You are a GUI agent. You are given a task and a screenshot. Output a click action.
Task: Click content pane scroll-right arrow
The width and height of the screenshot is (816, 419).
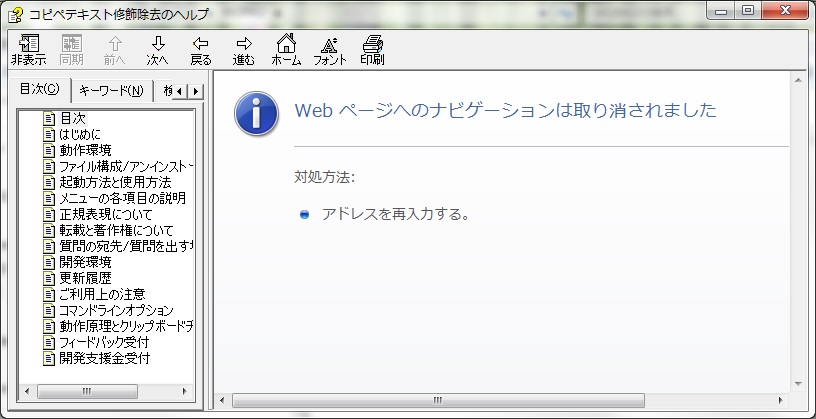point(781,400)
